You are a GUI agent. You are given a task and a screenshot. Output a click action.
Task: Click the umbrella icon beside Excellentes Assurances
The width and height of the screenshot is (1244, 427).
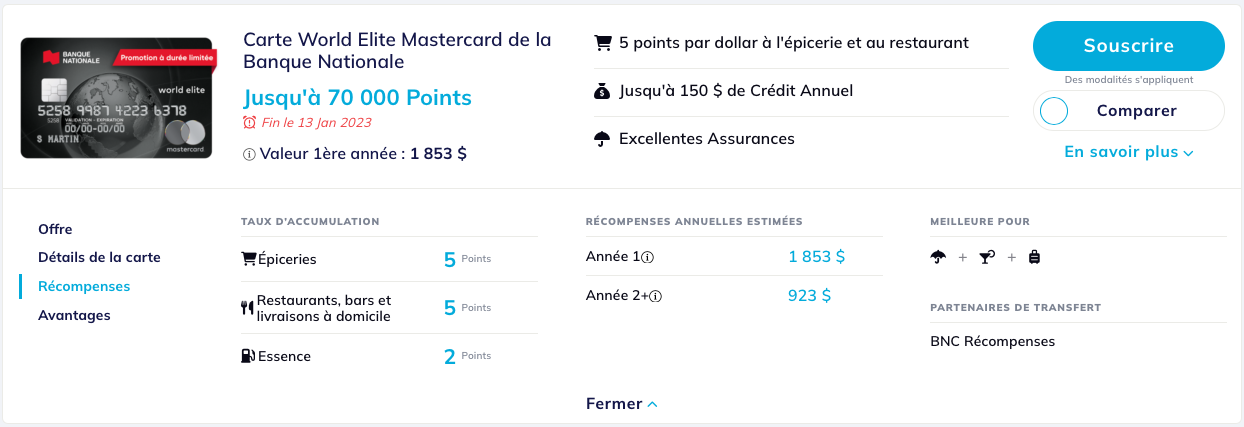602,139
